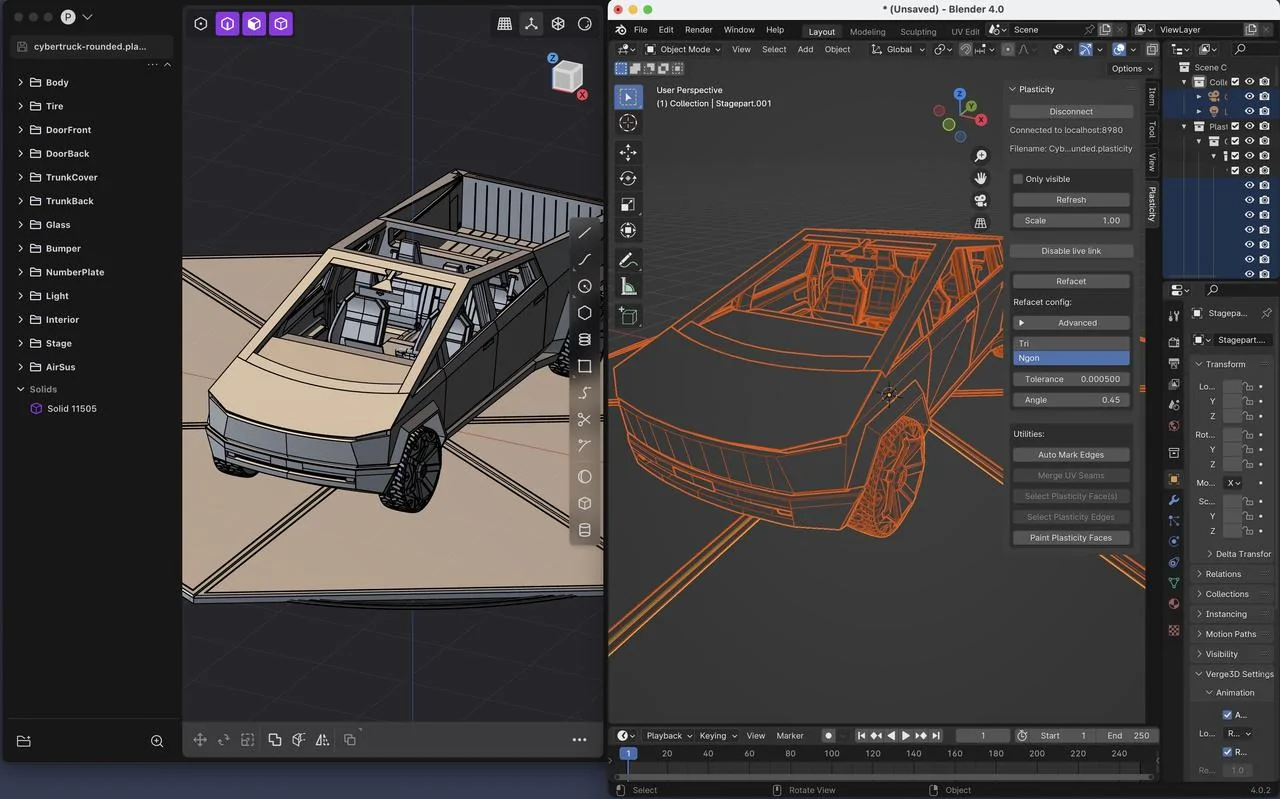
Task: Open Blender File menu
Action: coord(640,30)
